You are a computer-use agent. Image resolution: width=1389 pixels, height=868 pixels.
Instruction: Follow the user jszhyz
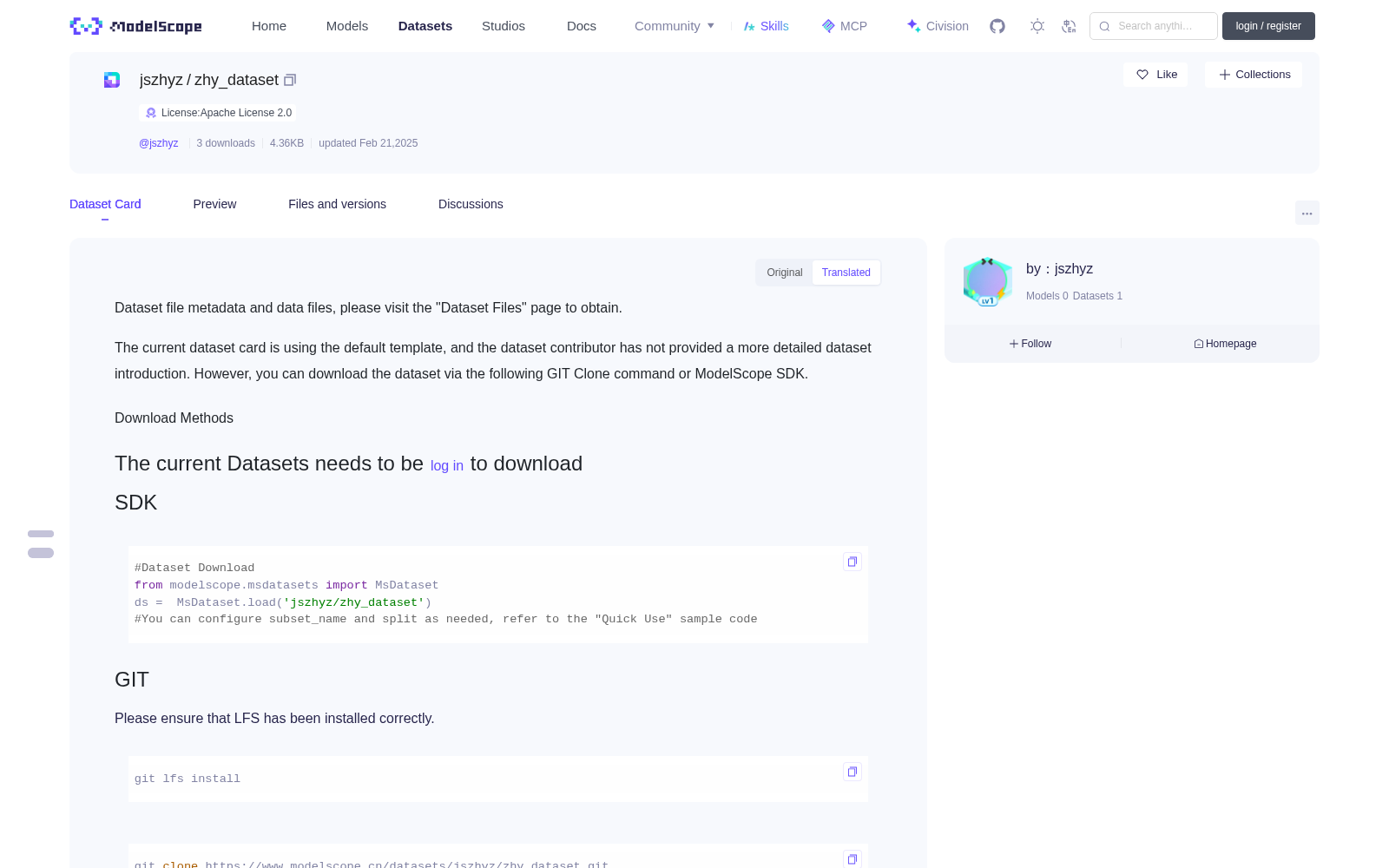coord(1030,344)
